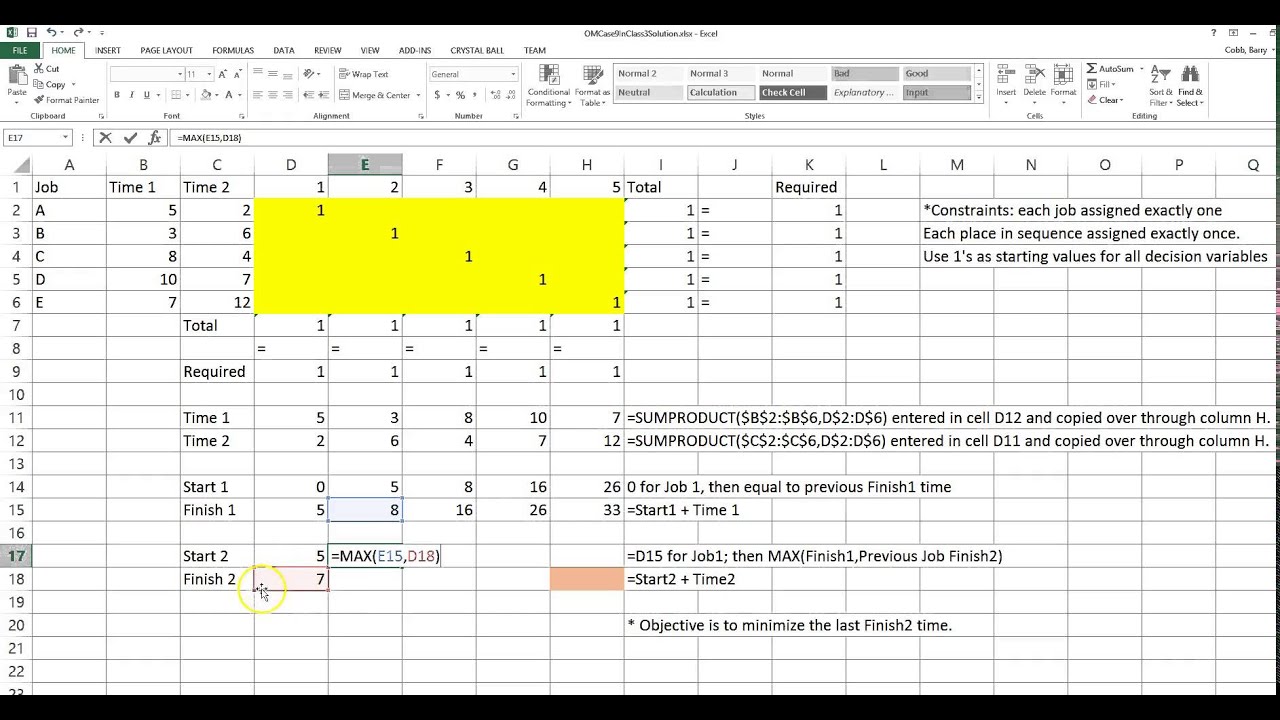Select the Format Painter brush
The image size is (1280, 720).
(x=66, y=100)
